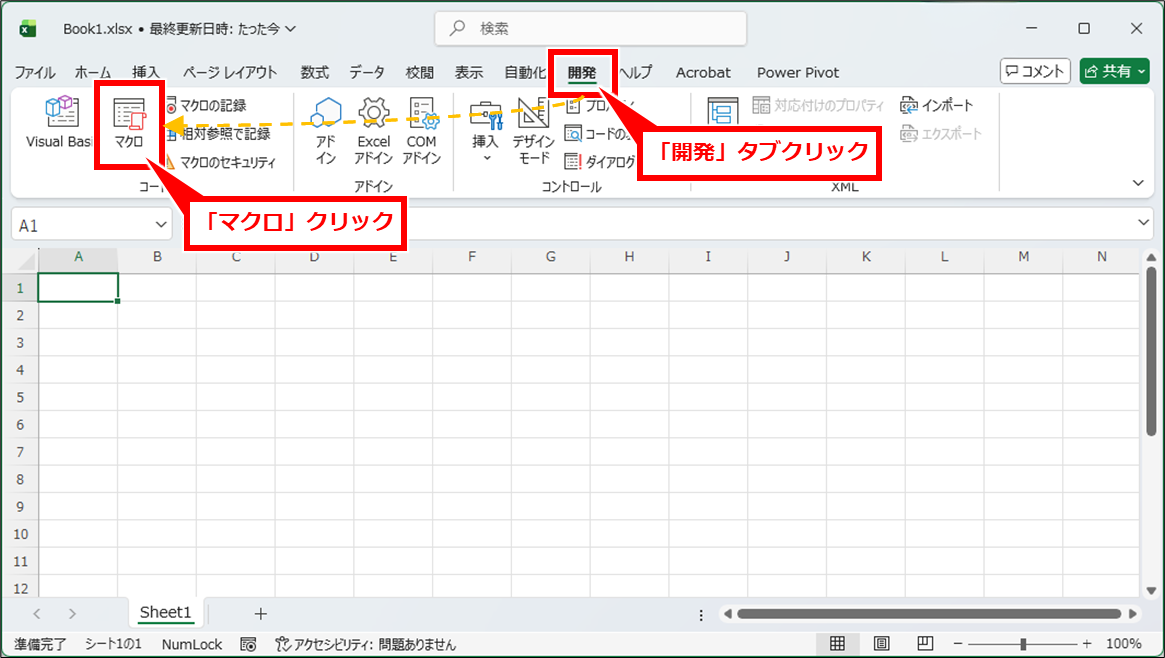
Task: Open the Visual Basic editor
Action: [x=60, y=125]
